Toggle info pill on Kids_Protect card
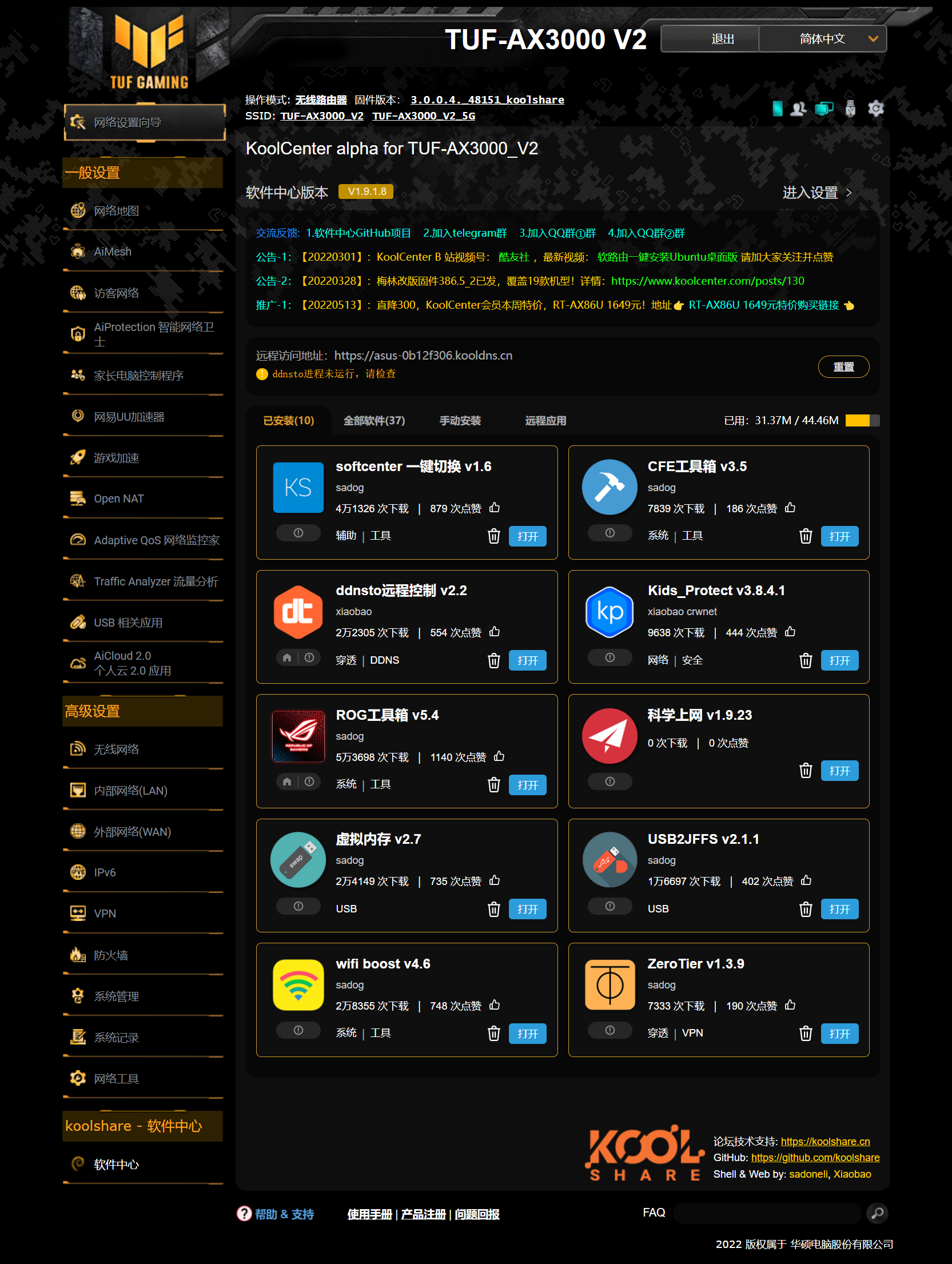 [x=610, y=657]
